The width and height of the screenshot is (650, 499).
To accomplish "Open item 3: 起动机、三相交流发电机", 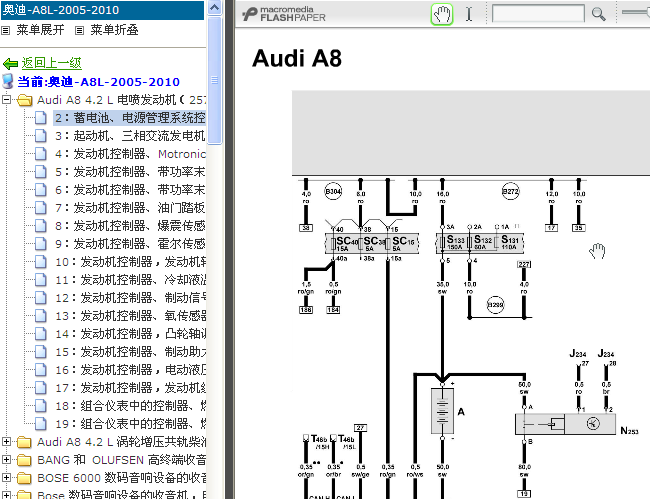I will 130,136.
